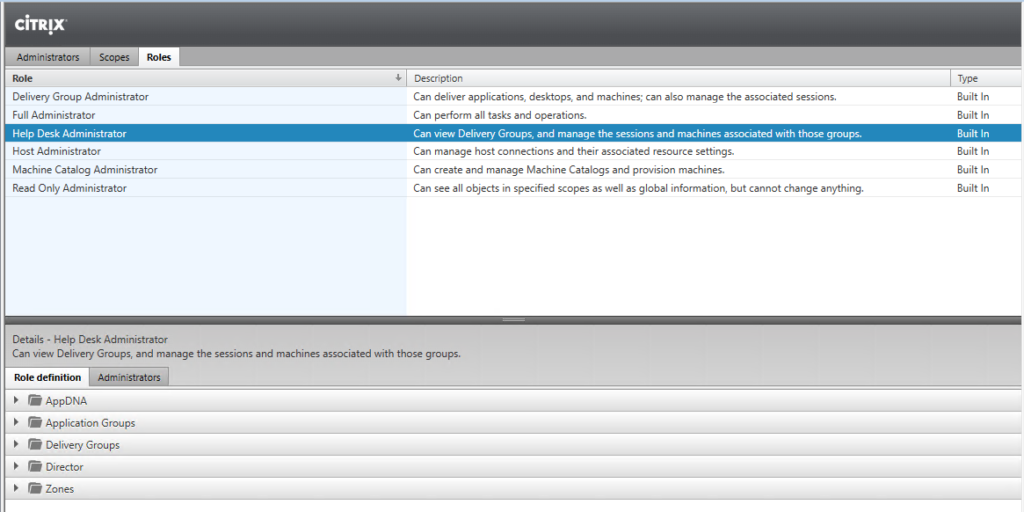
Task: Switch to the Scopes tab
Action: coord(114,57)
